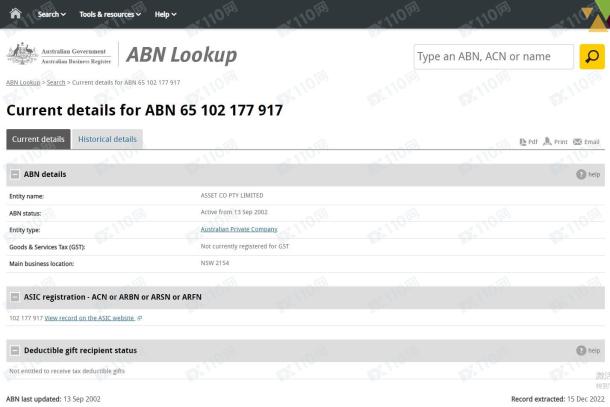Open the Tools & resources menu
The height and width of the screenshot is (407, 610).
pos(110,14)
